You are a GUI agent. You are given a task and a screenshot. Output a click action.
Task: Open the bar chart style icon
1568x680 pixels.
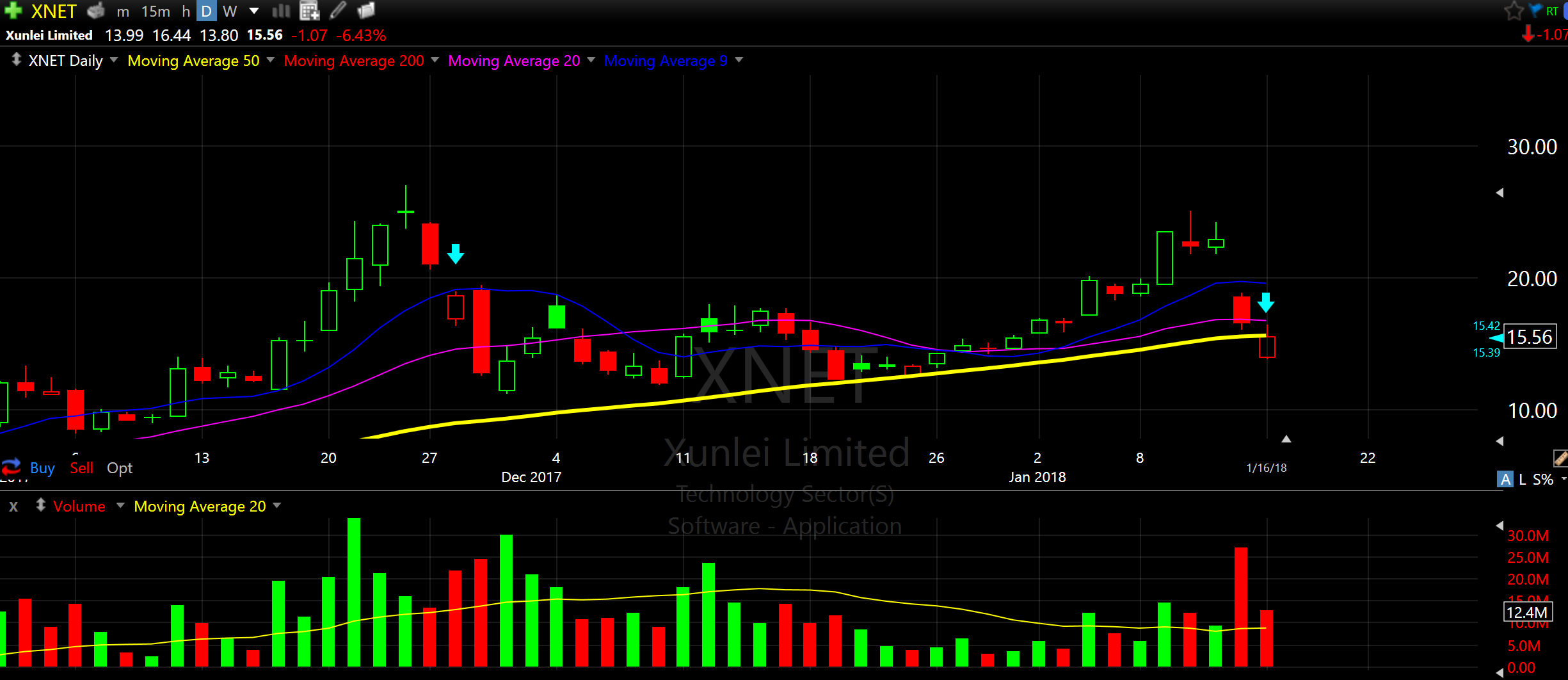[x=281, y=11]
